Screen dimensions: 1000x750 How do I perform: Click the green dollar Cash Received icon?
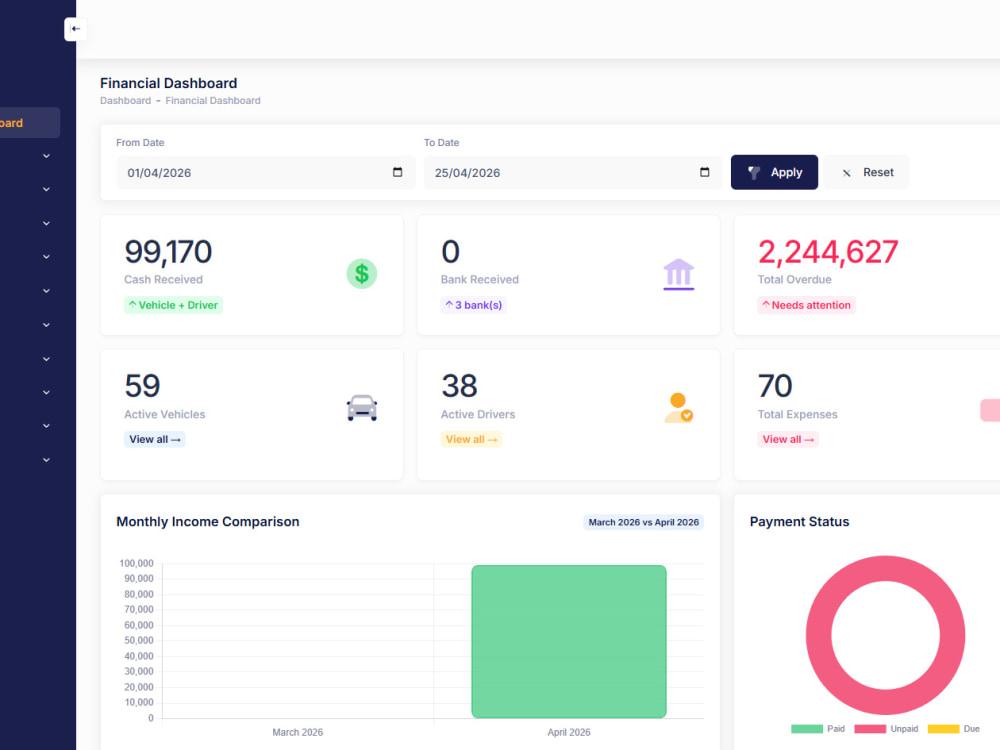(362, 274)
